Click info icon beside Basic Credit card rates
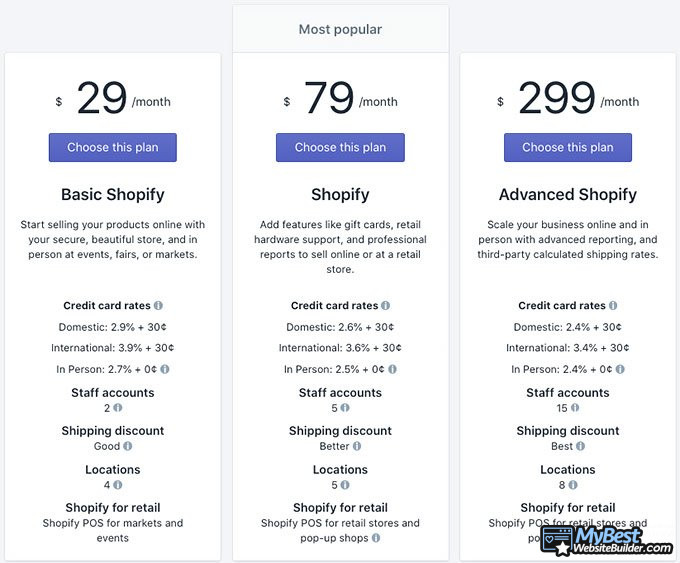The height and width of the screenshot is (563, 680). [x=158, y=306]
